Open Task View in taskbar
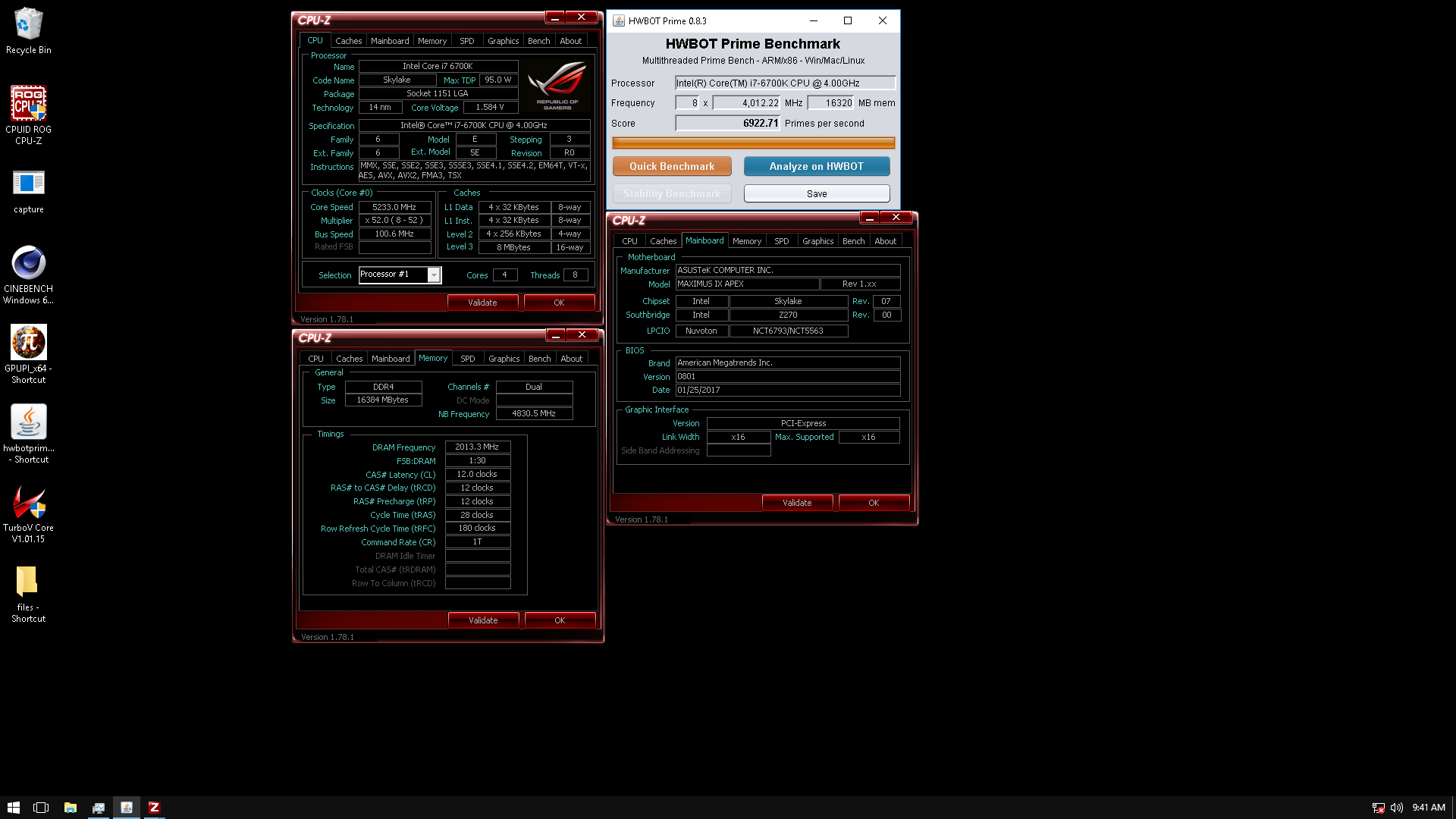 click(41, 808)
